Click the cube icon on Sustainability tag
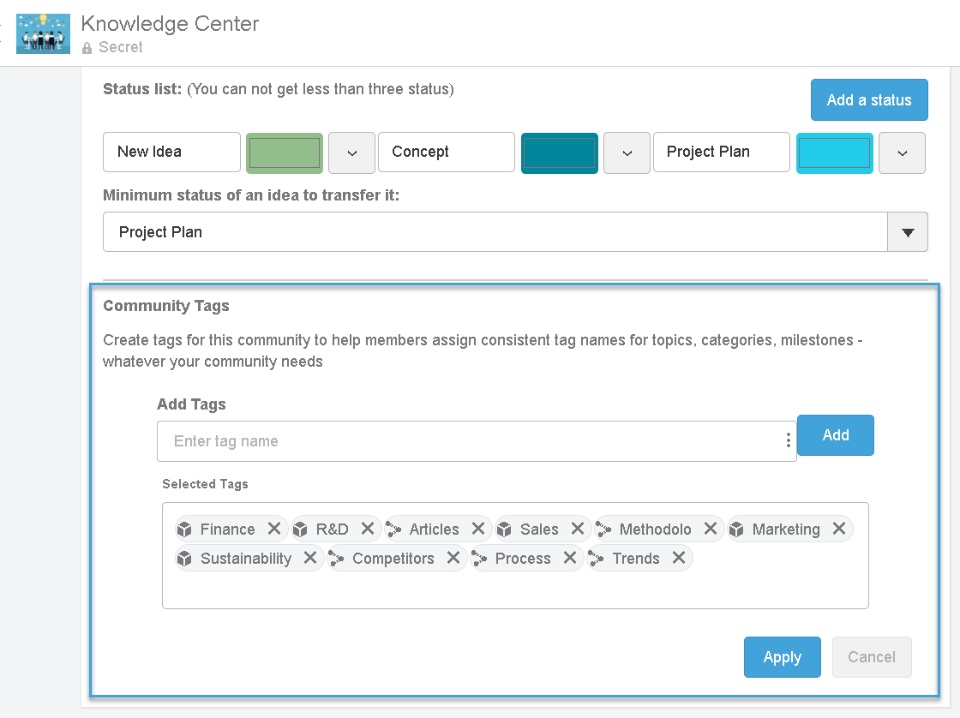The height and width of the screenshot is (718, 960). pyautogui.click(x=184, y=558)
